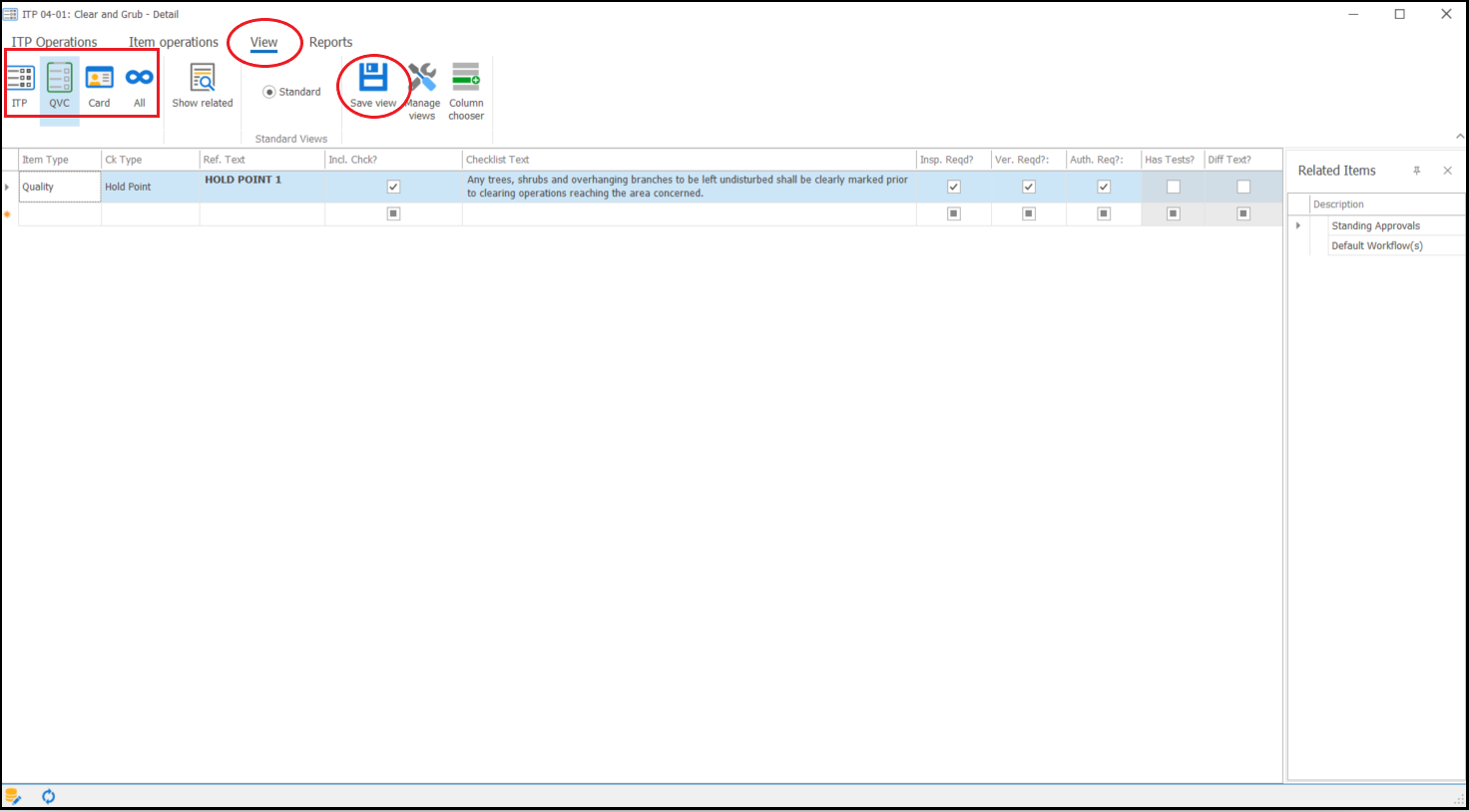This screenshot has height=812, width=1469.
Task: Click the Diff Text? column header
Action: 1243,160
